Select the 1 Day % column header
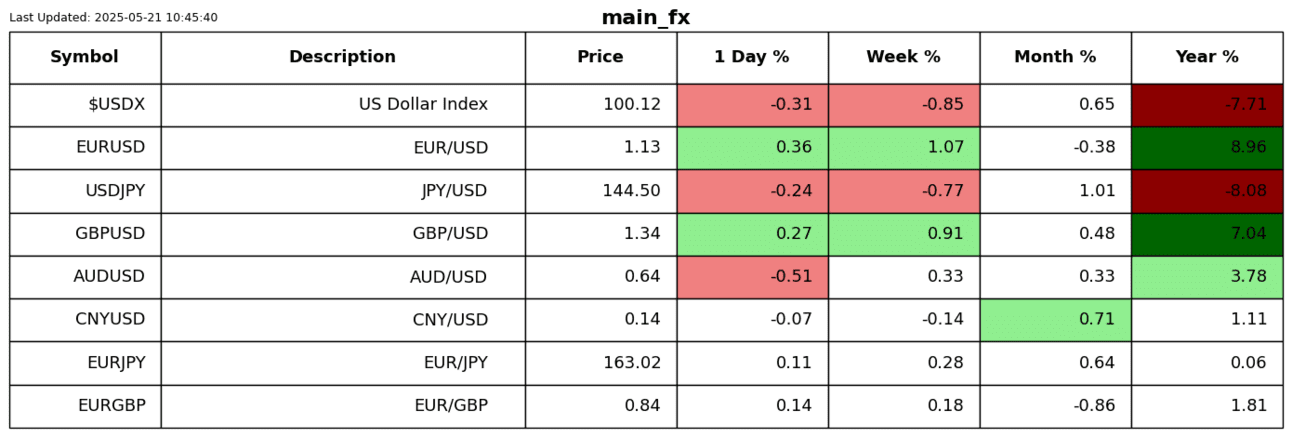This screenshot has height=437, width=1292. tap(752, 57)
